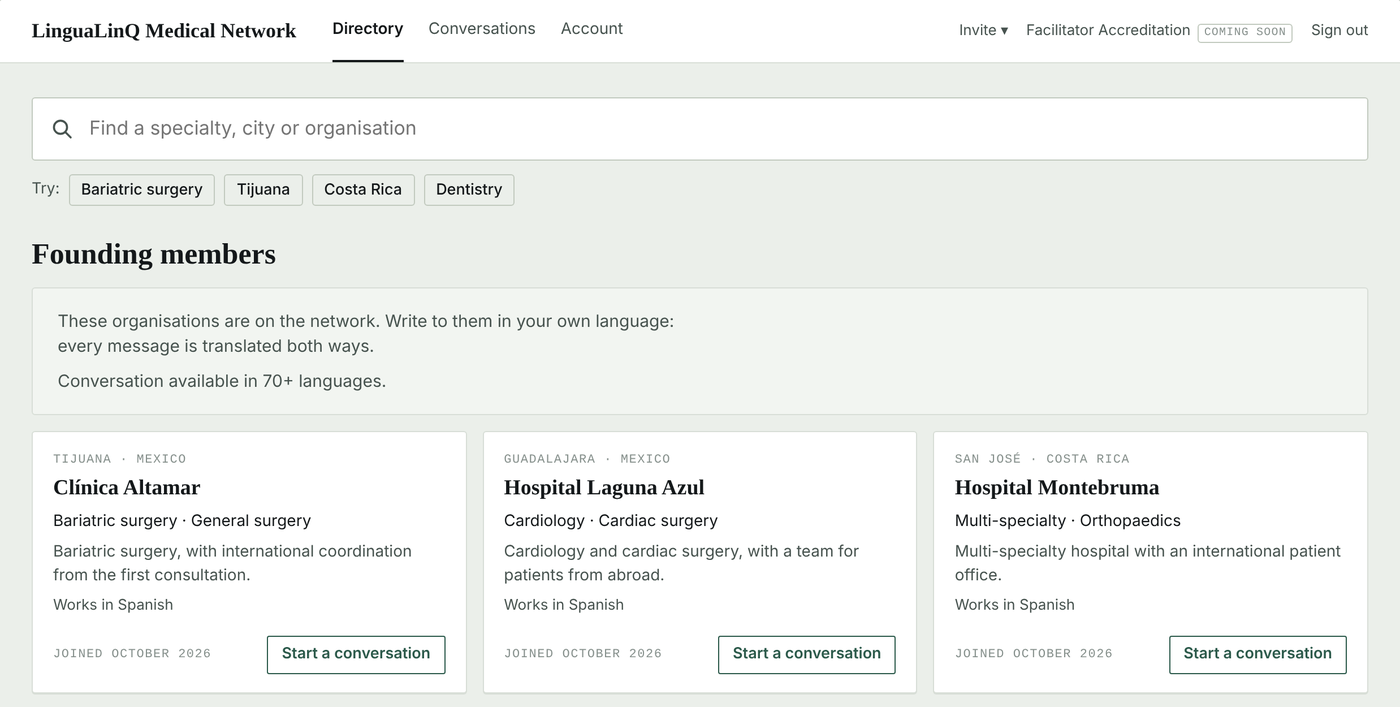1400x707 pixels.
Task: Go to the Account tab
Action: 592,29
